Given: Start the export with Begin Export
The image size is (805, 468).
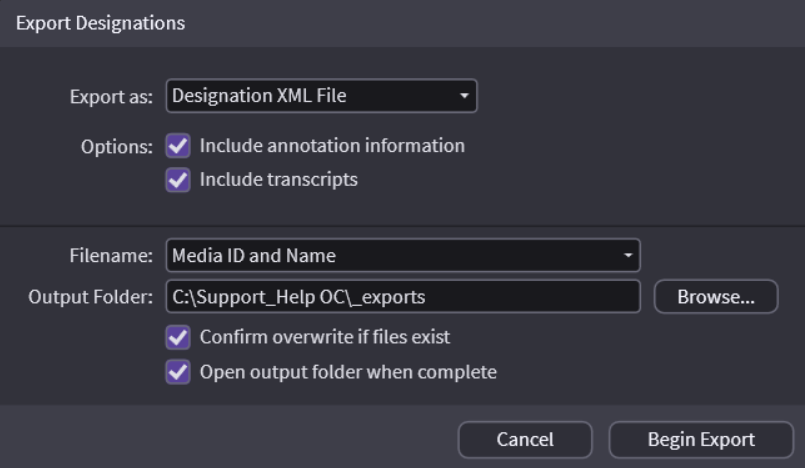Looking at the screenshot, I should 700,439.
